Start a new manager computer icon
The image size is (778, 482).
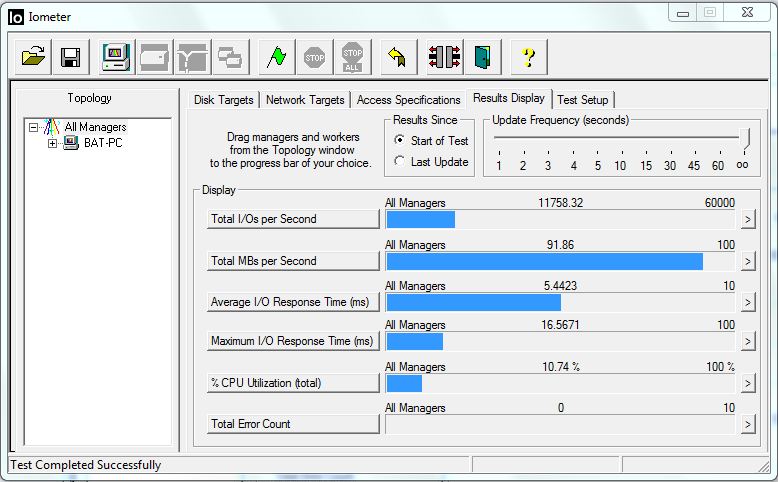116,57
